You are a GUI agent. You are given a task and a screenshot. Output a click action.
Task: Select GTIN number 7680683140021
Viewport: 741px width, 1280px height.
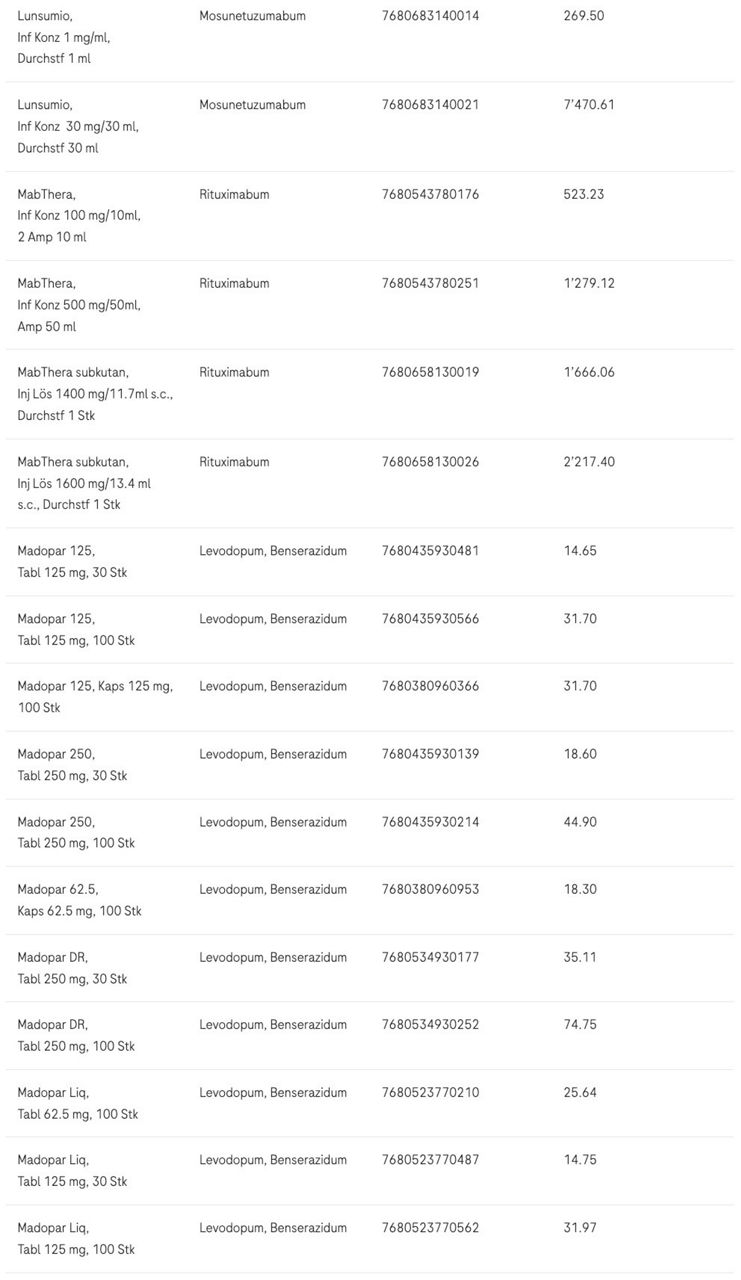(430, 105)
